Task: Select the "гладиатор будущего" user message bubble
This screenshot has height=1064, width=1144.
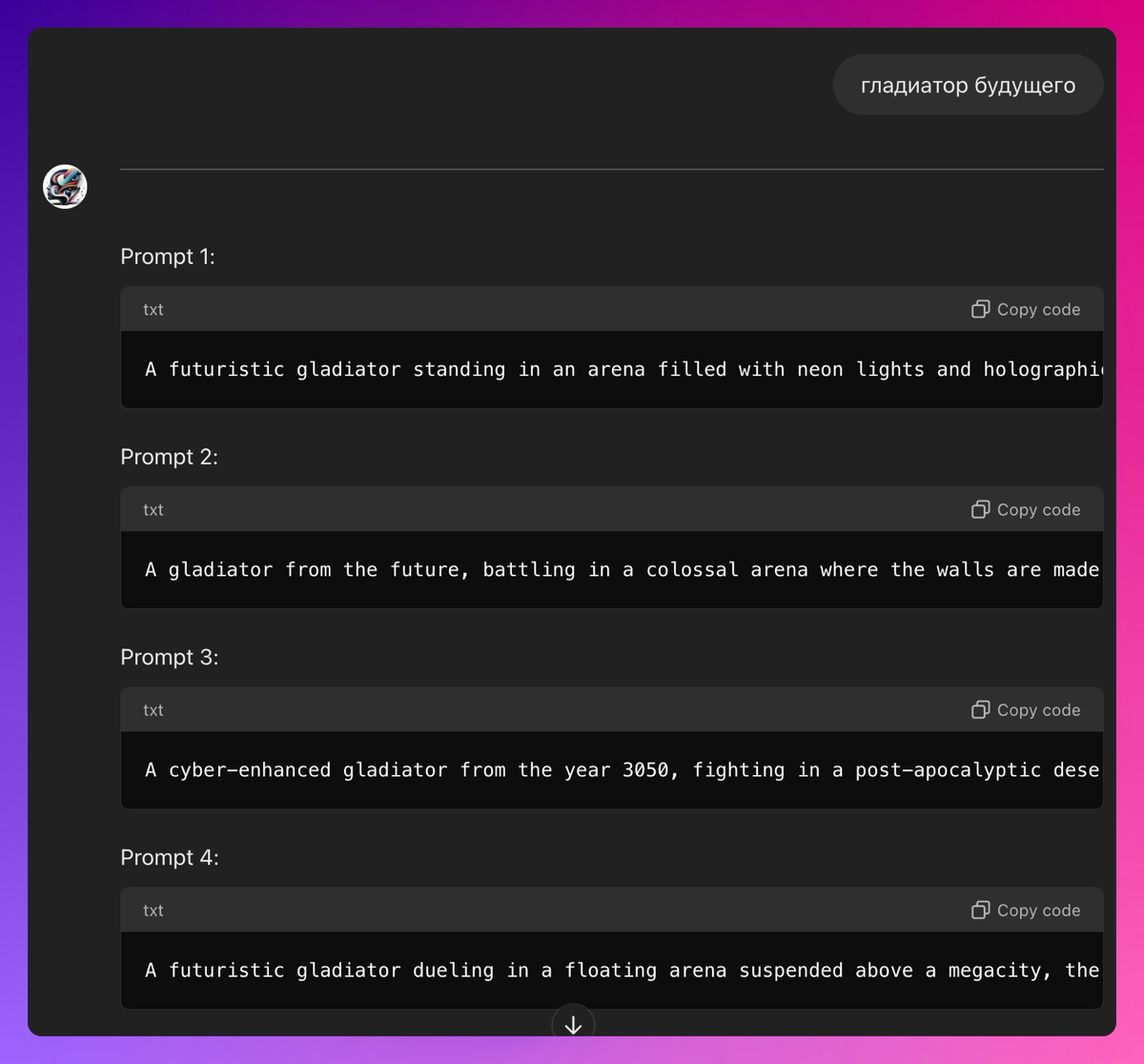Action: 968,85
